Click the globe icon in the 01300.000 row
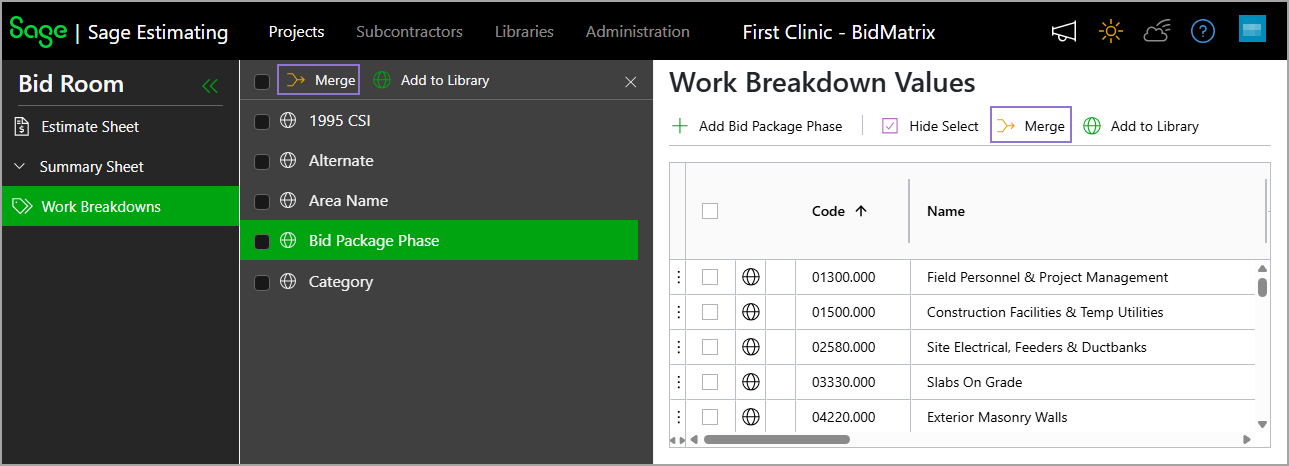This screenshot has width=1289, height=466. pos(751,277)
